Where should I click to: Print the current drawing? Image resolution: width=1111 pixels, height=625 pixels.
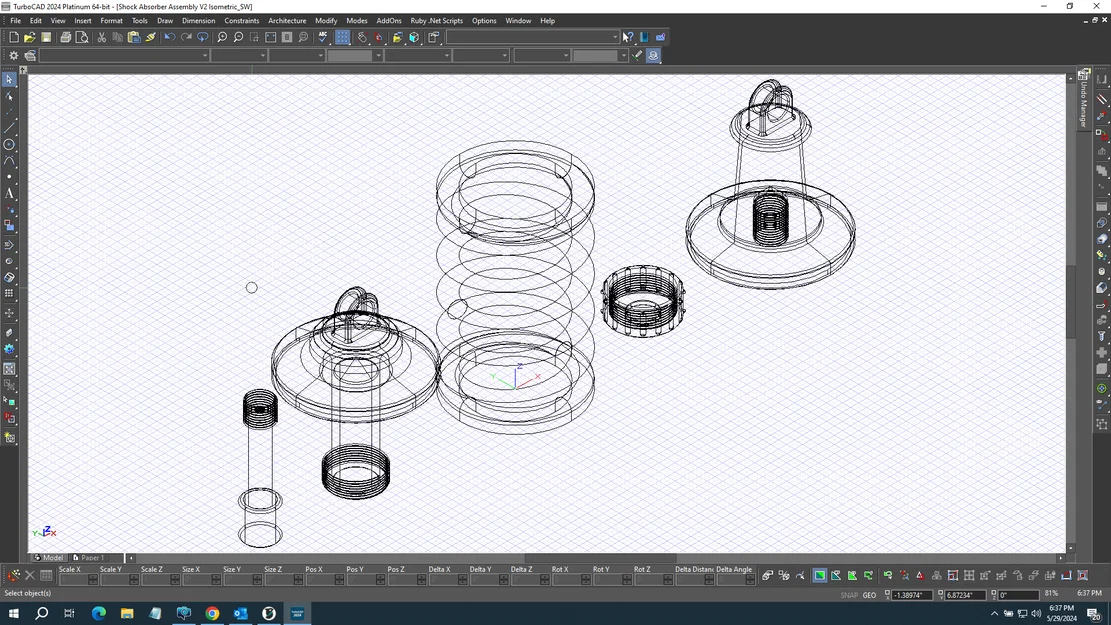click(65, 37)
